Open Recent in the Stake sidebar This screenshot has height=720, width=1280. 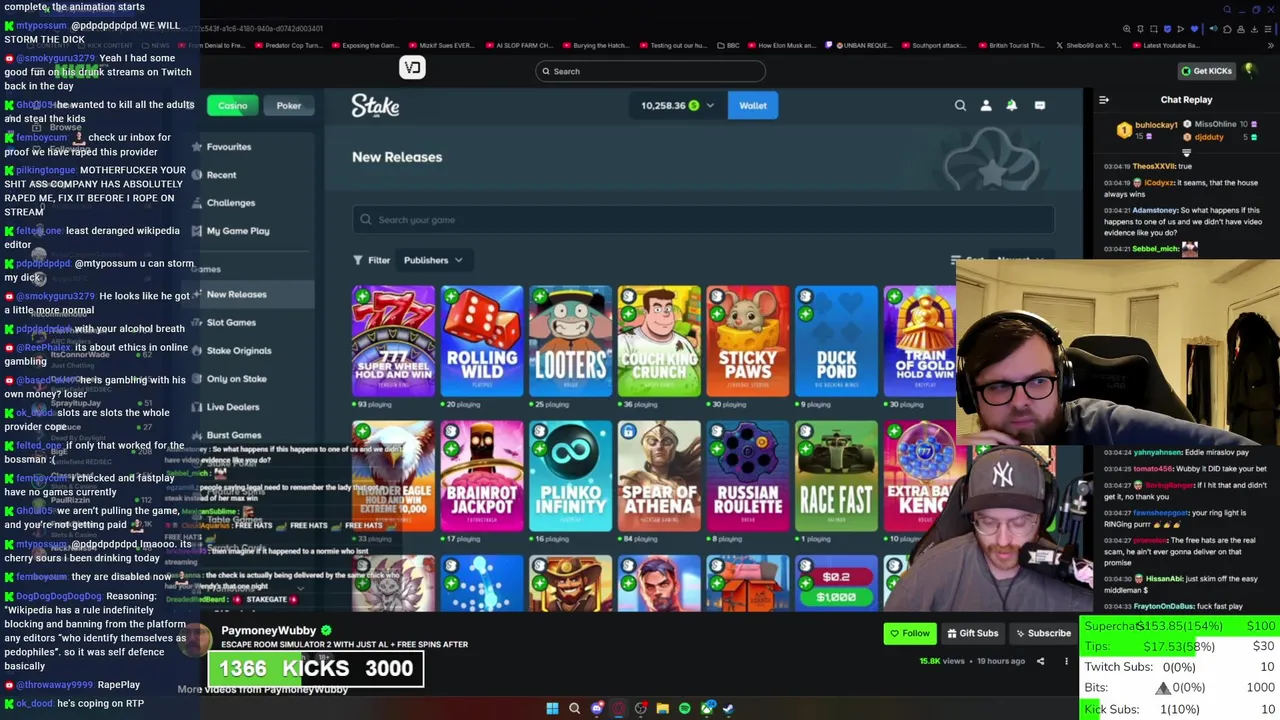221,175
